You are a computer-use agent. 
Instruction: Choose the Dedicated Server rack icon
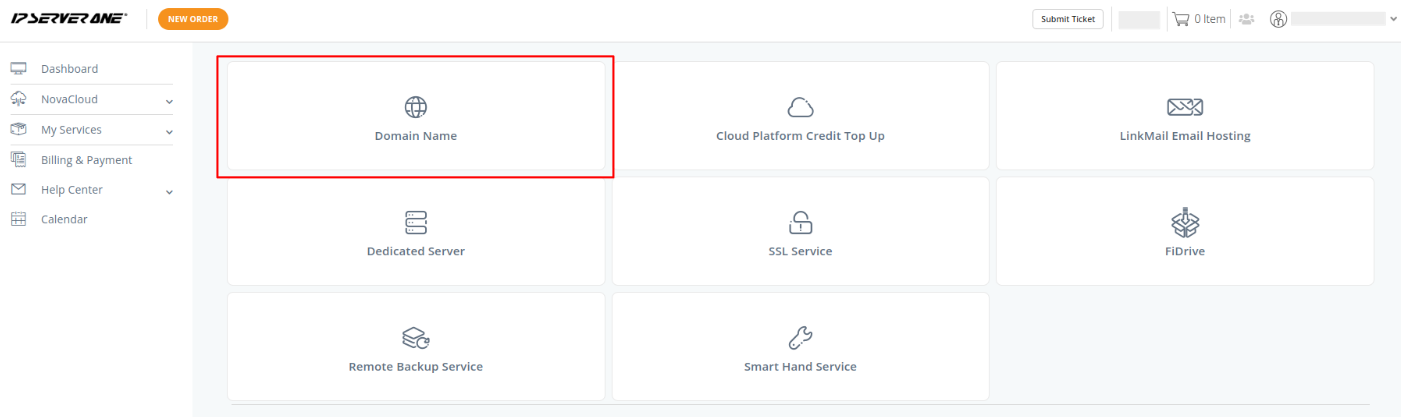pos(416,222)
